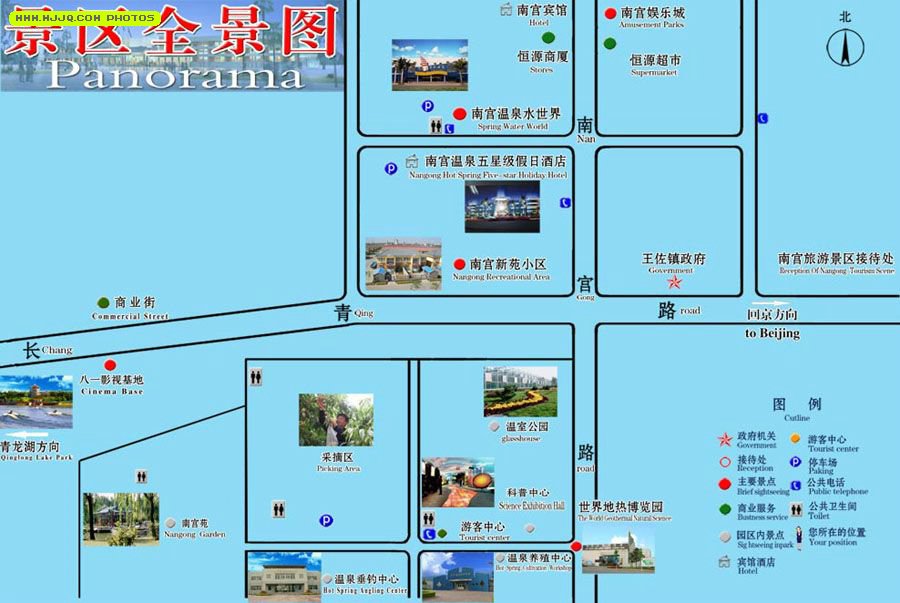The width and height of the screenshot is (900, 603).
Task: Select the red dot at Cinema Base
Action: tap(110, 365)
